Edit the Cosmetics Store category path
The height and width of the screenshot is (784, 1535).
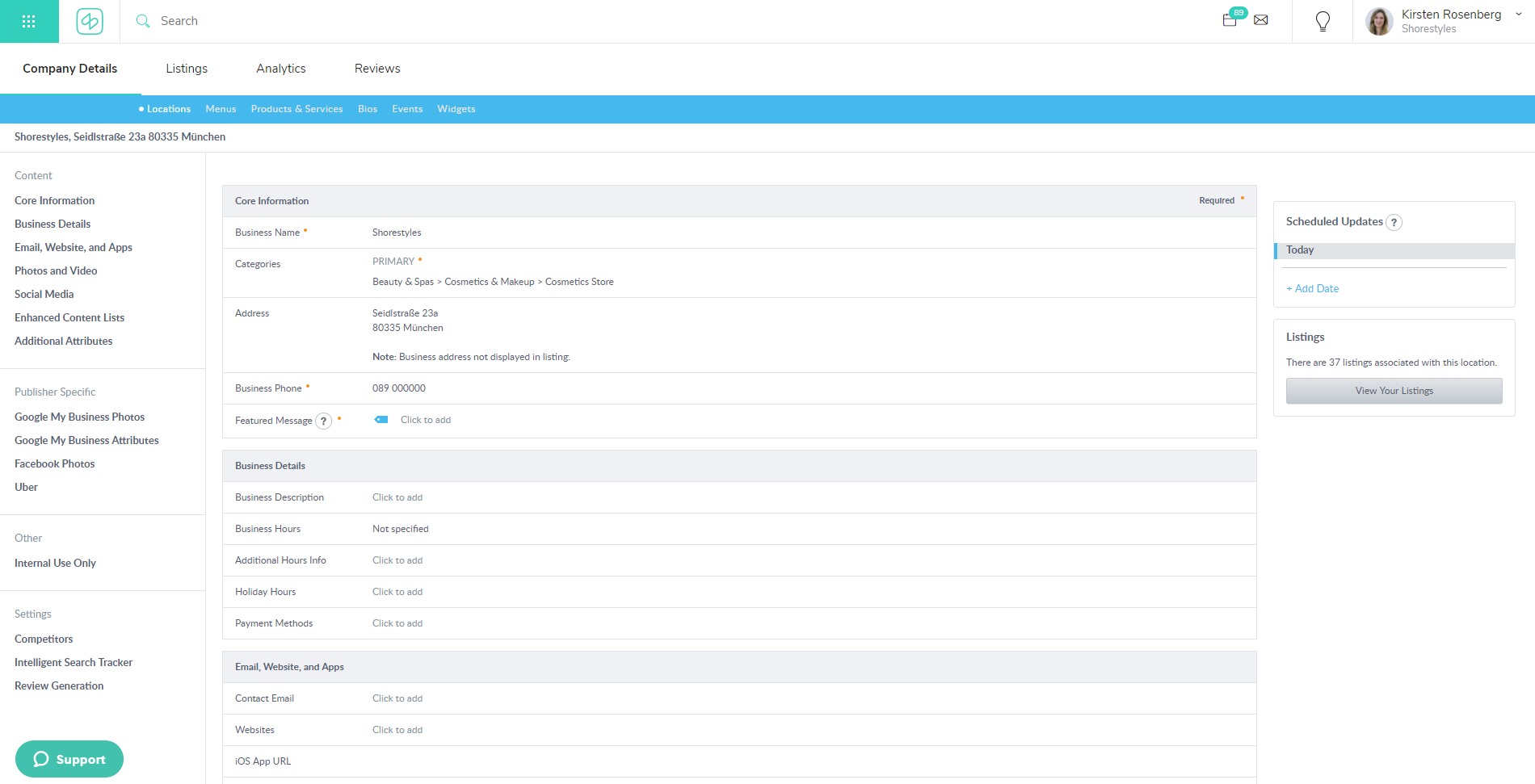[493, 282]
